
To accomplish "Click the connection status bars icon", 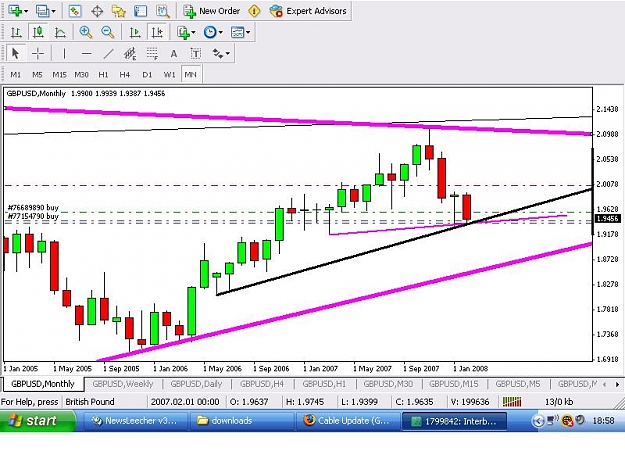I will point(512,402).
